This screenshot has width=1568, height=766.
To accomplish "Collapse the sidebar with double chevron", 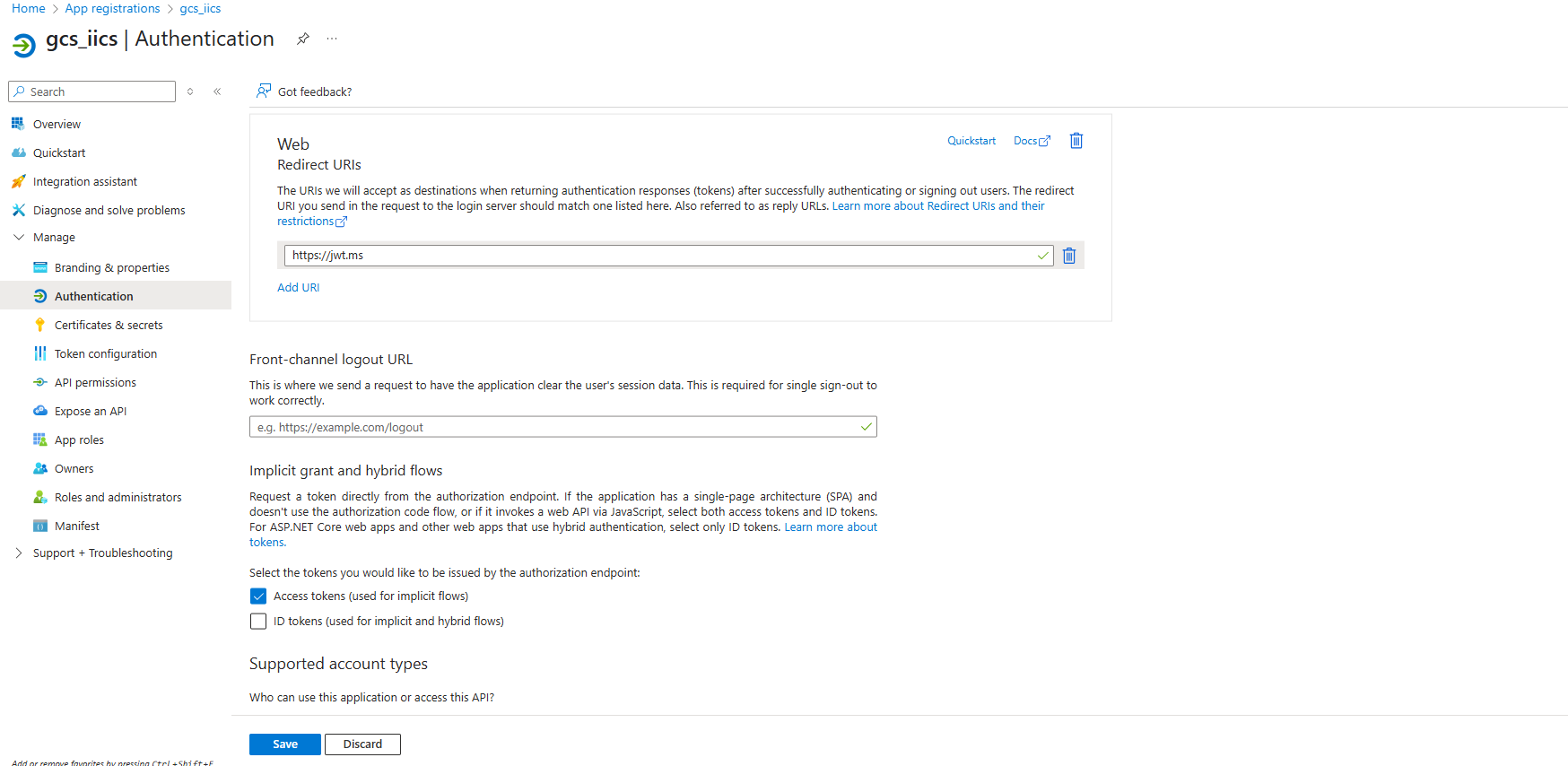I will tap(217, 91).
